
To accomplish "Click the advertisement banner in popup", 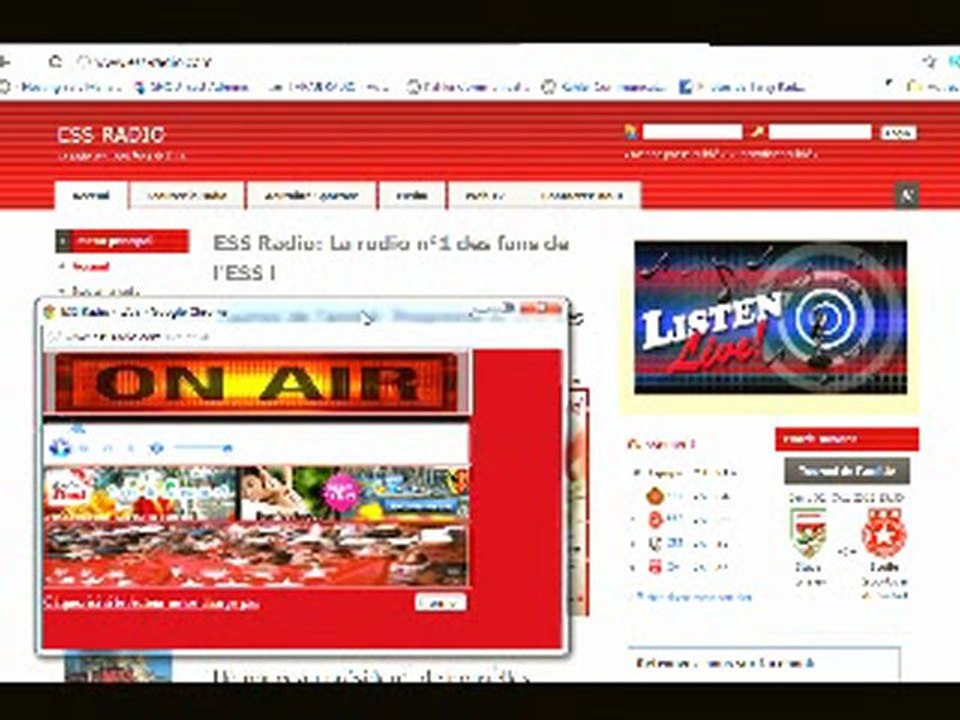I will tap(256, 493).
